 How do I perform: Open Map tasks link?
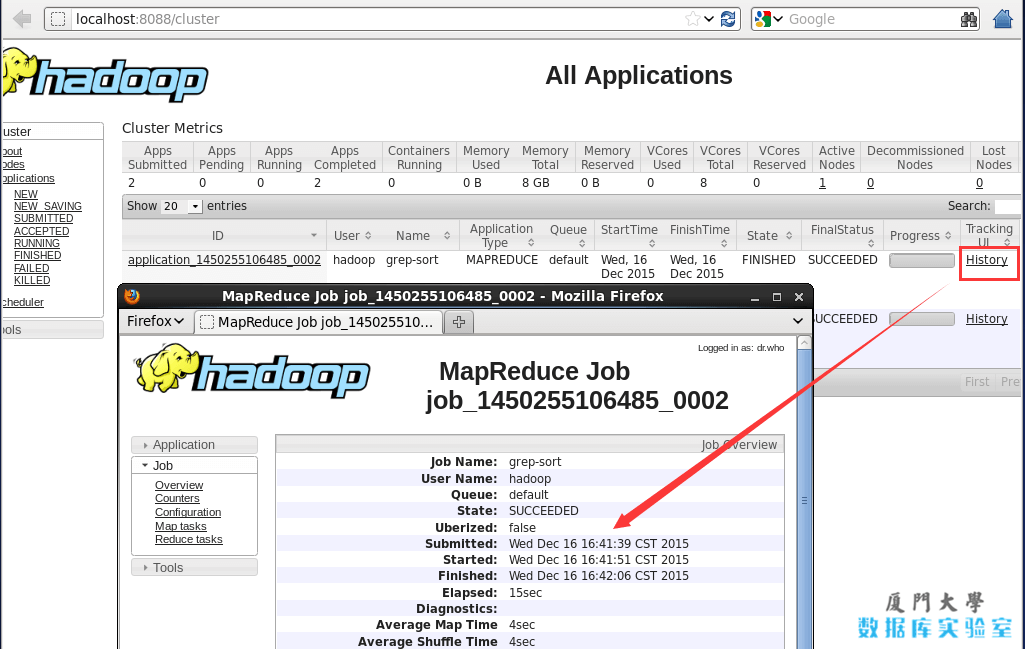(180, 526)
